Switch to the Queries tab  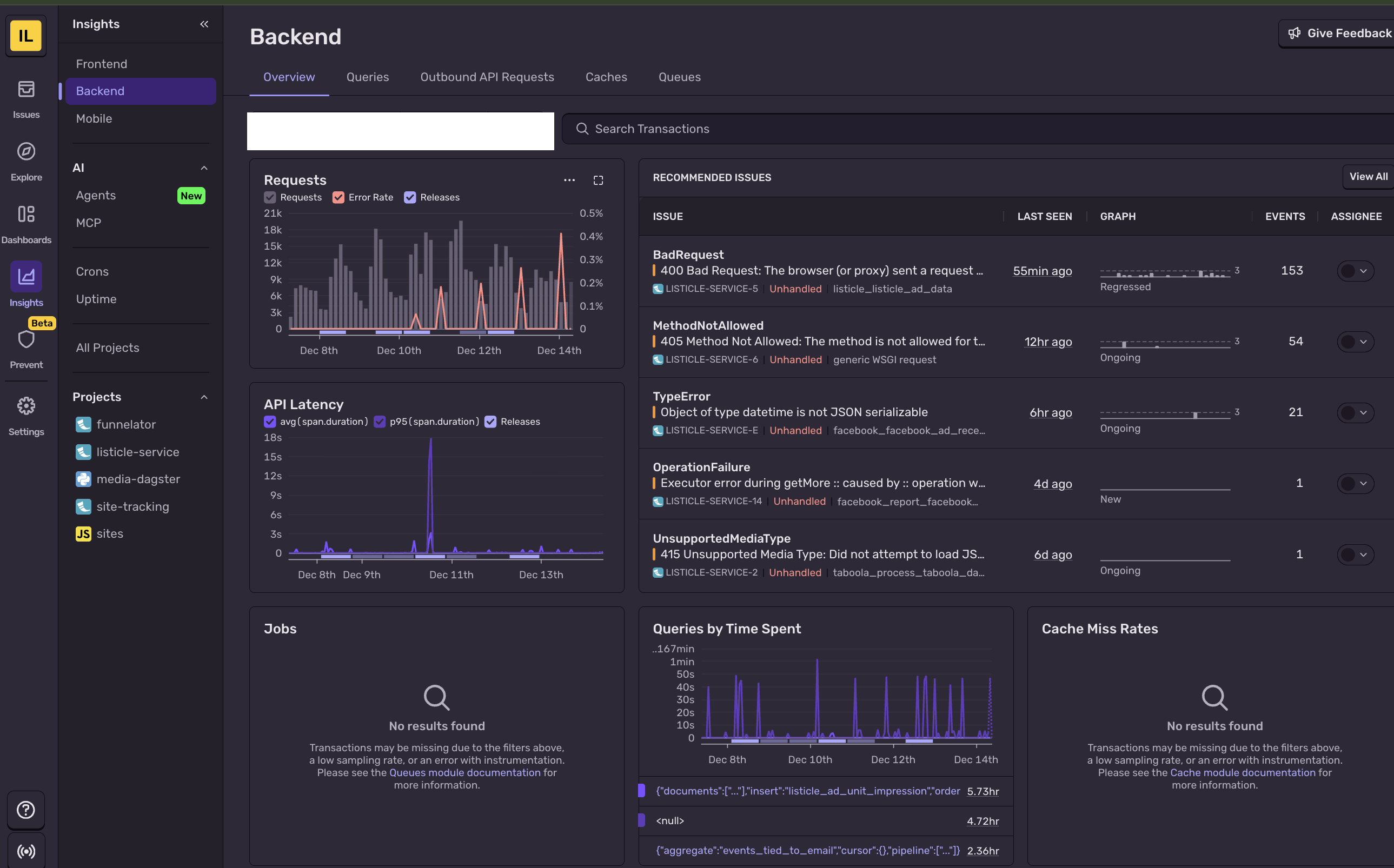367,77
